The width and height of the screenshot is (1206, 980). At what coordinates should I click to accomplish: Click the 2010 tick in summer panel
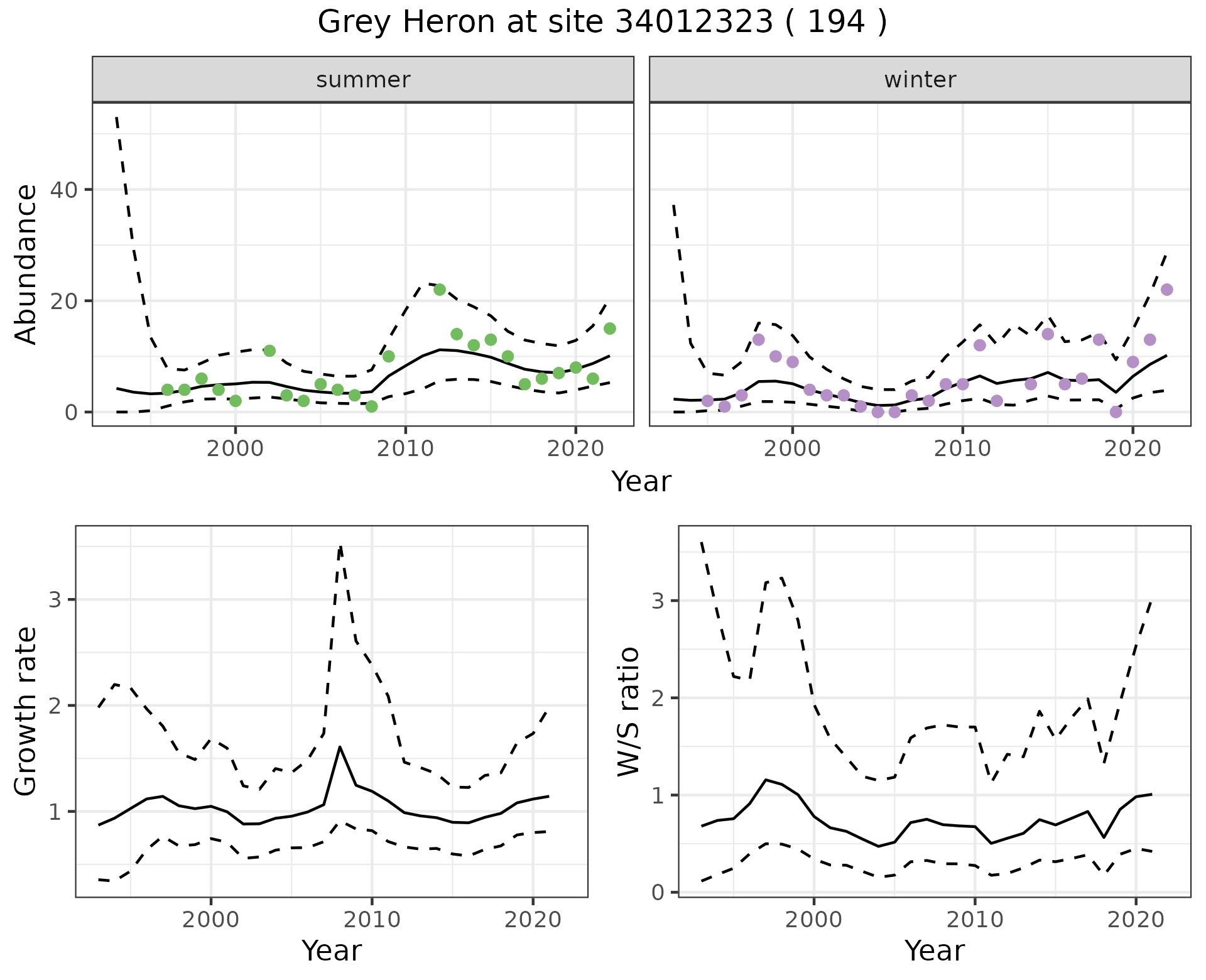tap(405, 449)
